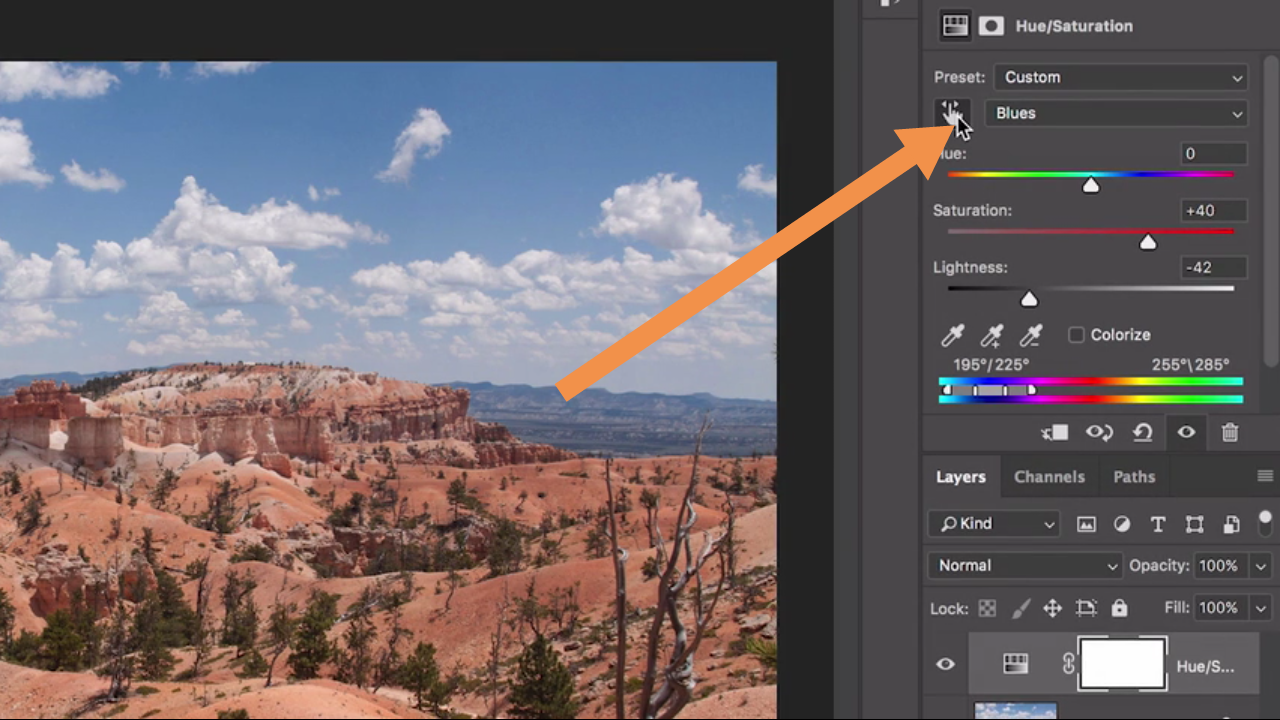
Task: Click the view previous state icon
Action: coord(1099,432)
